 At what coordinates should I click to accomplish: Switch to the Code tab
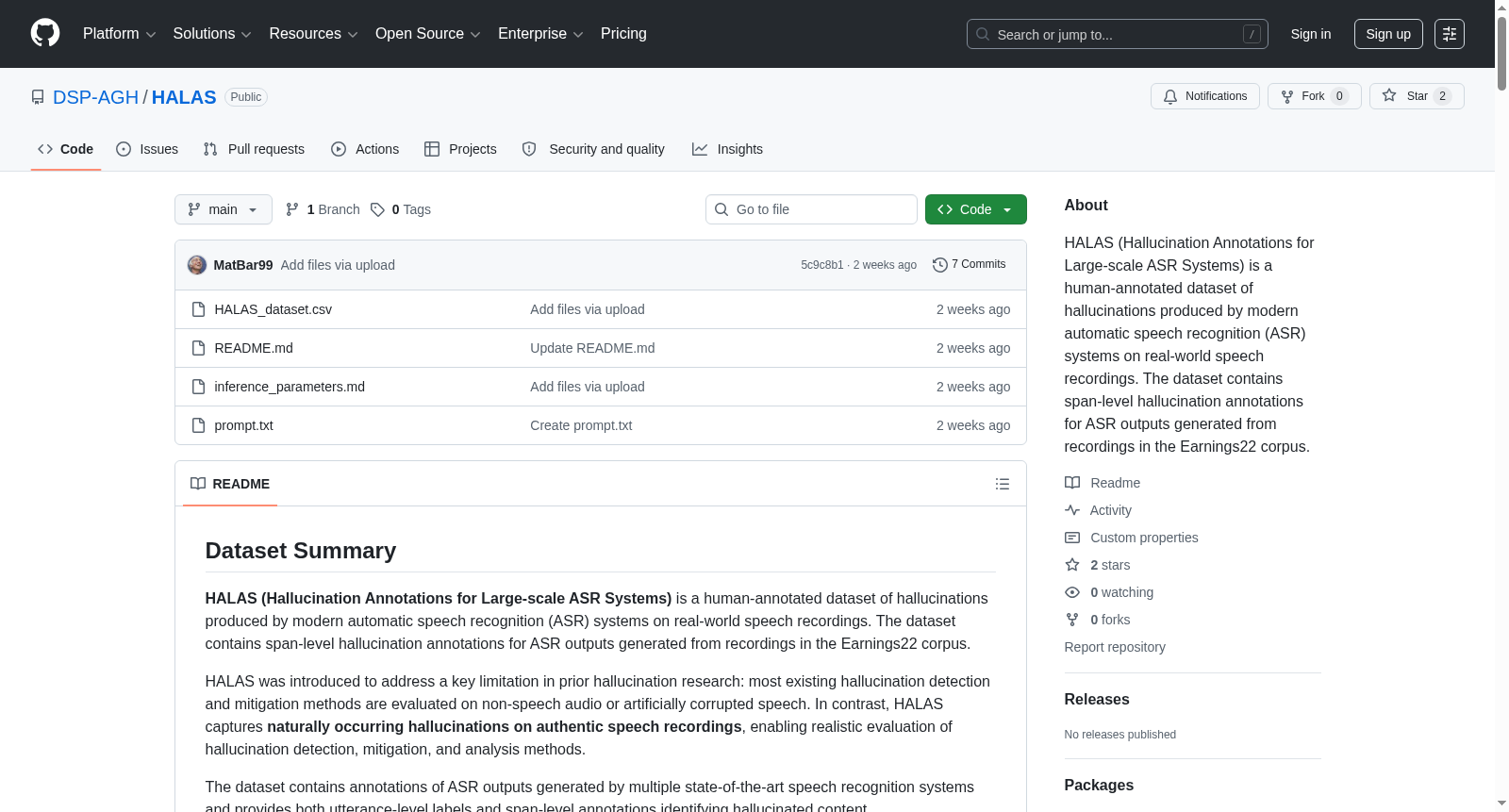[x=66, y=149]
